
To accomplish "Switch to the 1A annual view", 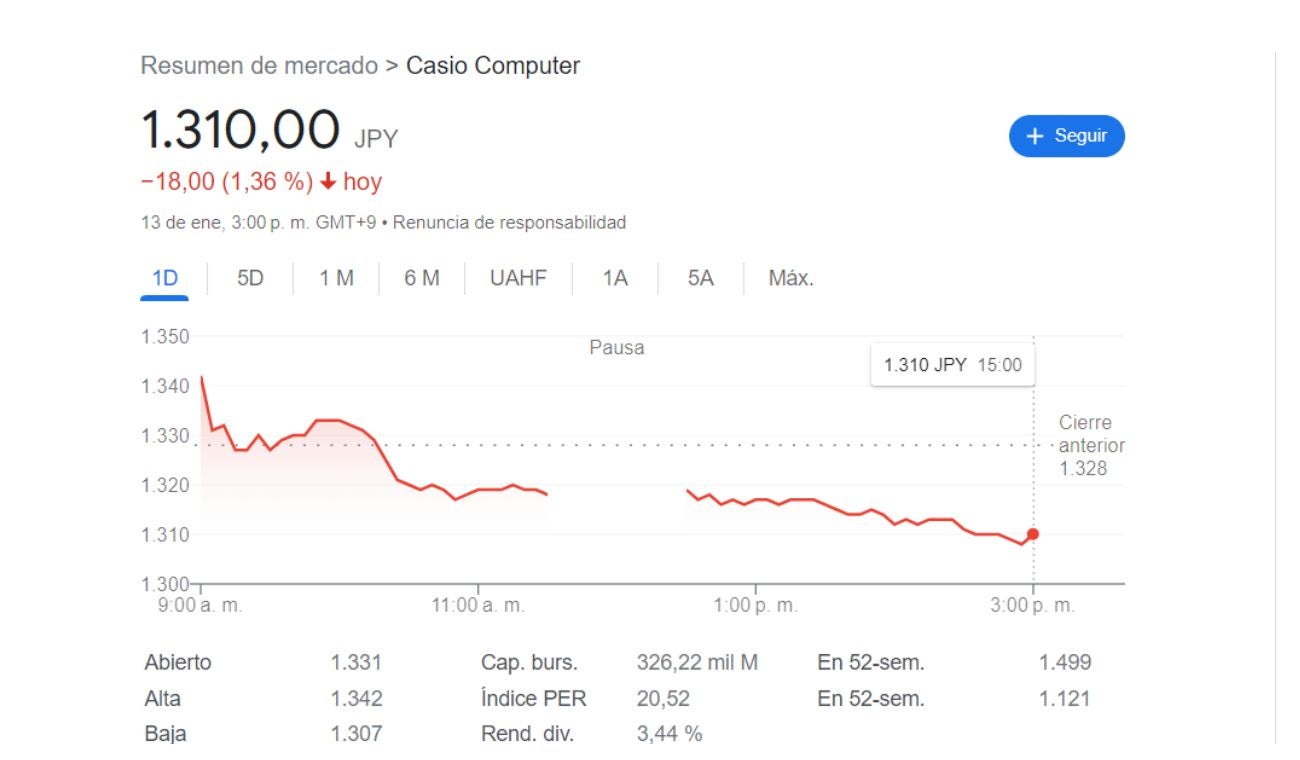I will [615, 278].
